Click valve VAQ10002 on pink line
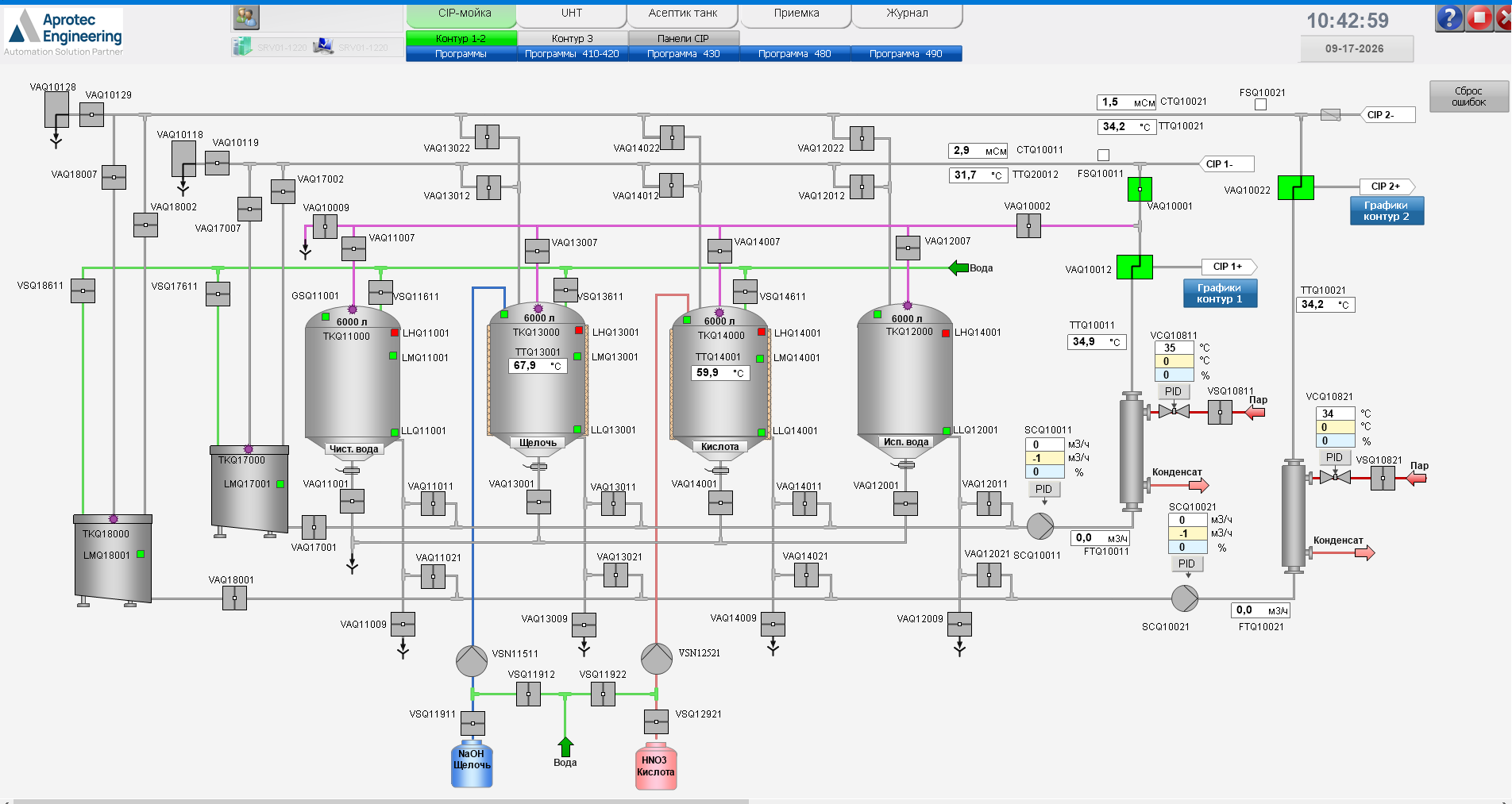Viewport: 1512px width, 804px height. [x=1028, y=226]
